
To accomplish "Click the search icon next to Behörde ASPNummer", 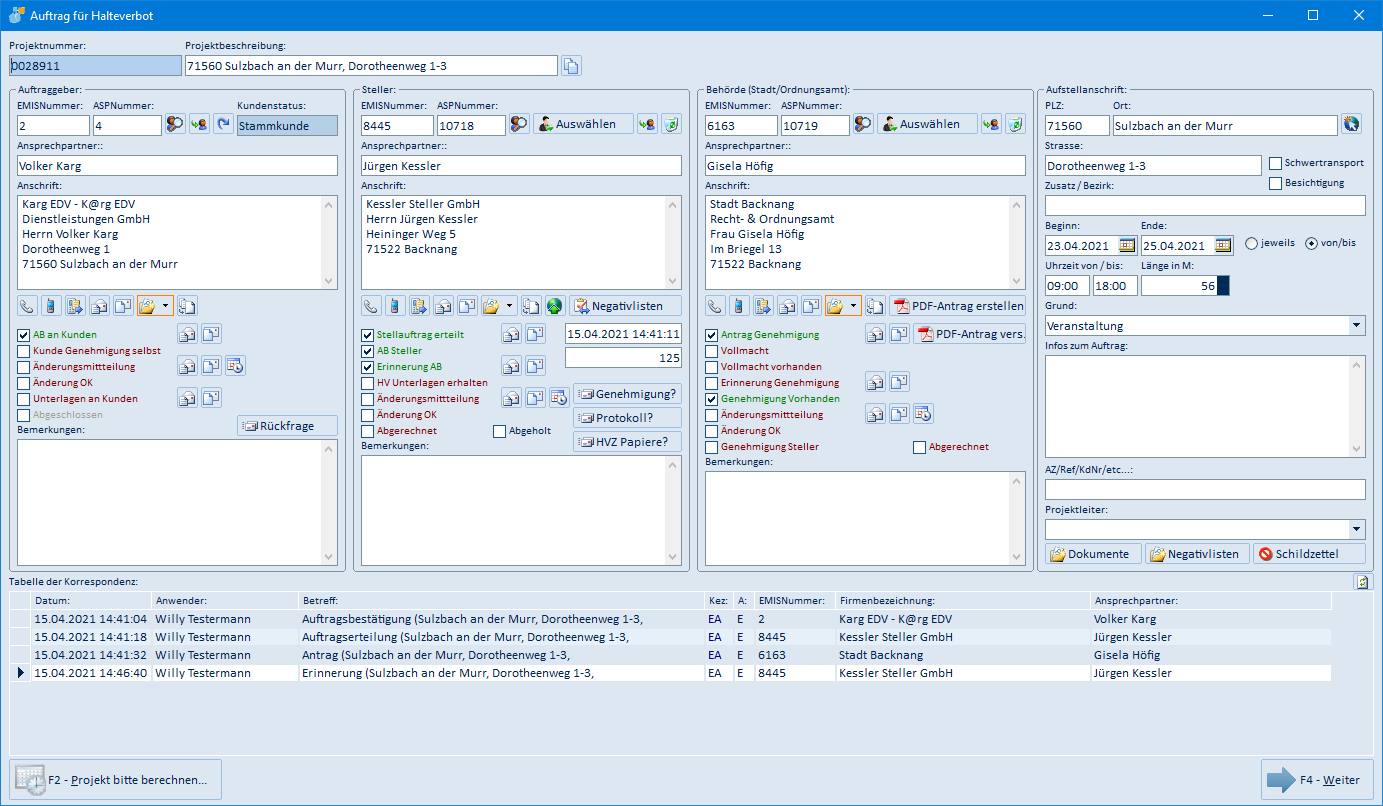I will pos(863,124).
